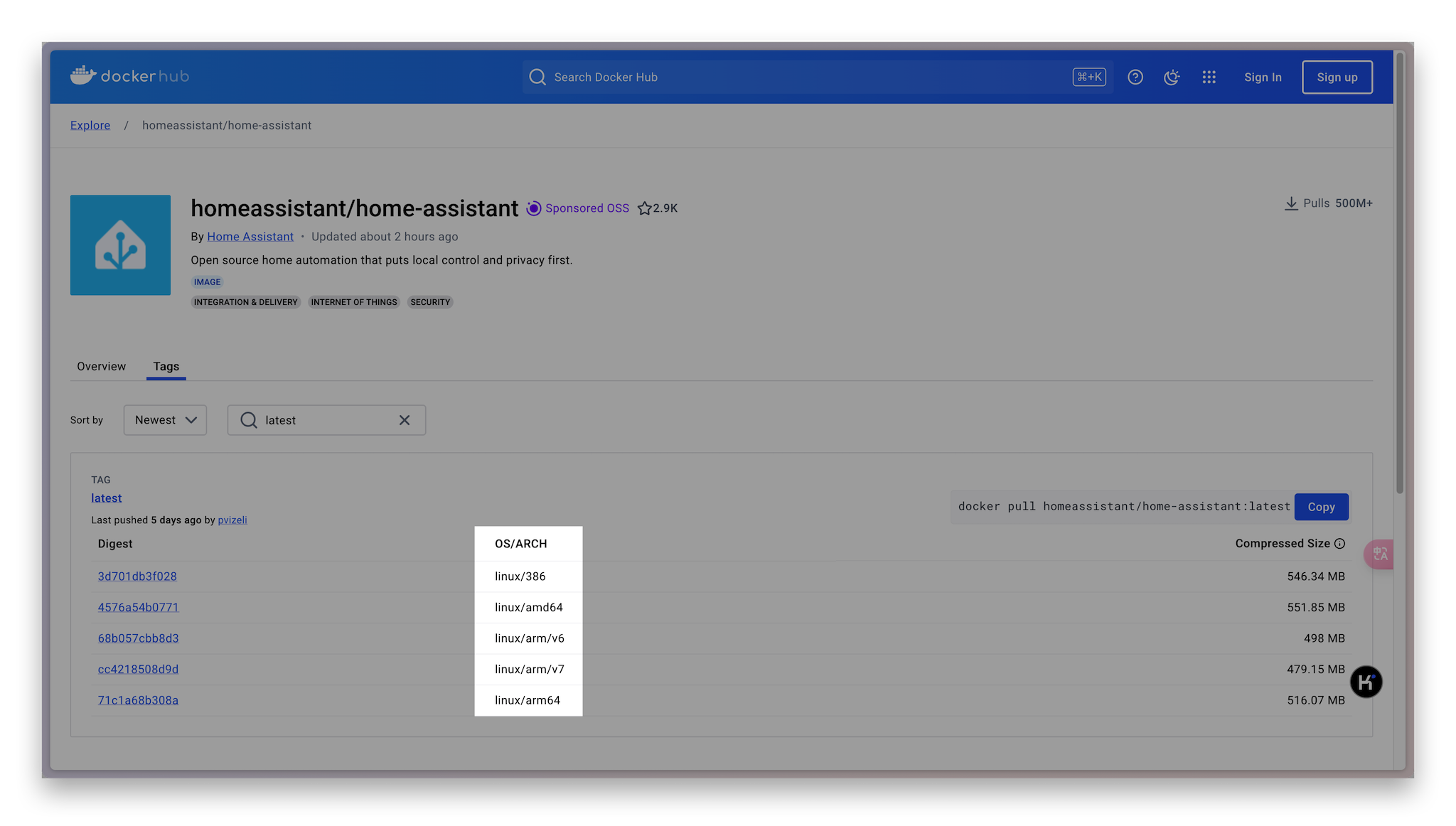Screen dimensions: 1456x826
Task: Focus the Search Docker Hub field
Action: coord(818,77)
